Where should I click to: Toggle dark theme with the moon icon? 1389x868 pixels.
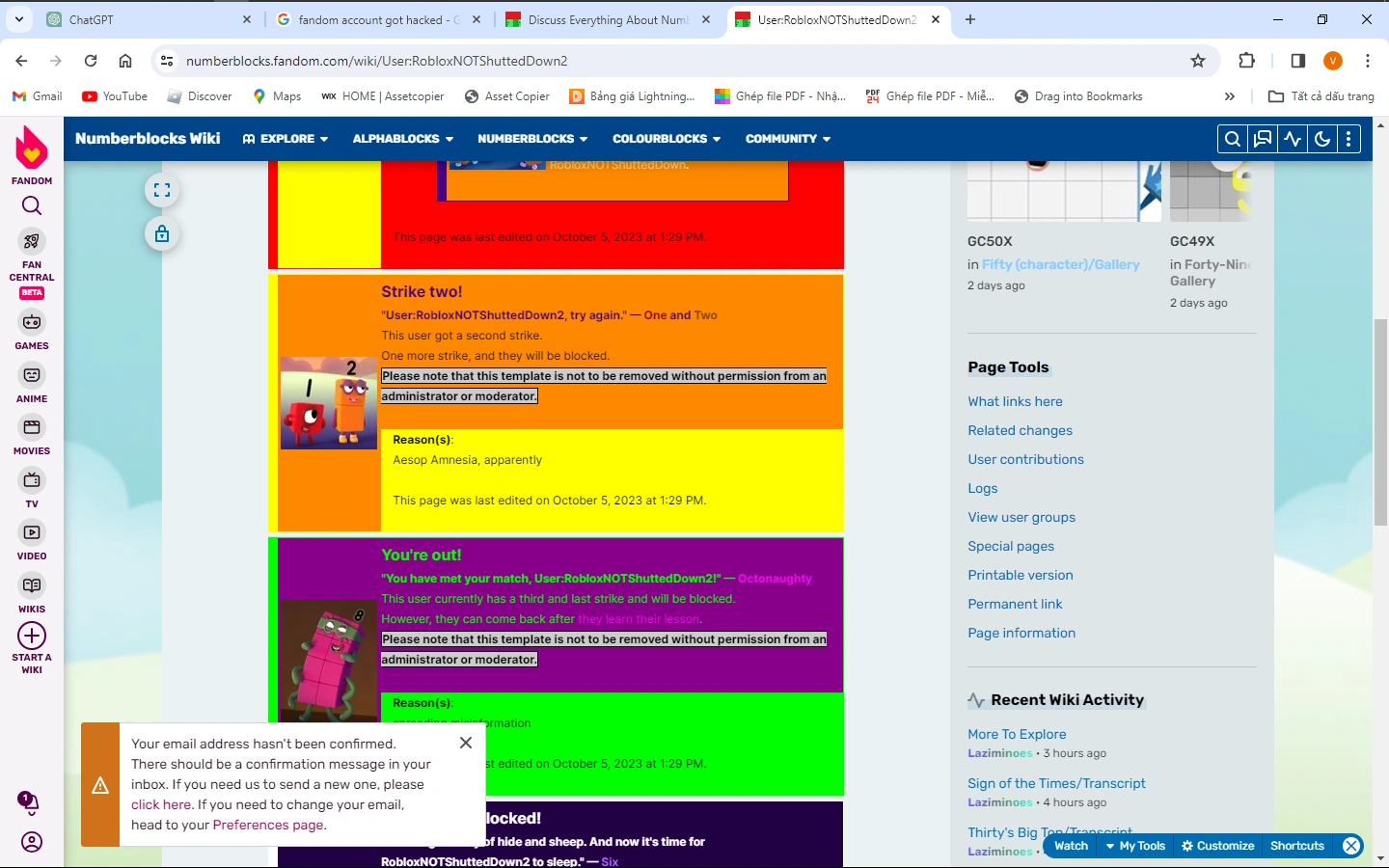pyautogui.click(x=1321, y=138)
